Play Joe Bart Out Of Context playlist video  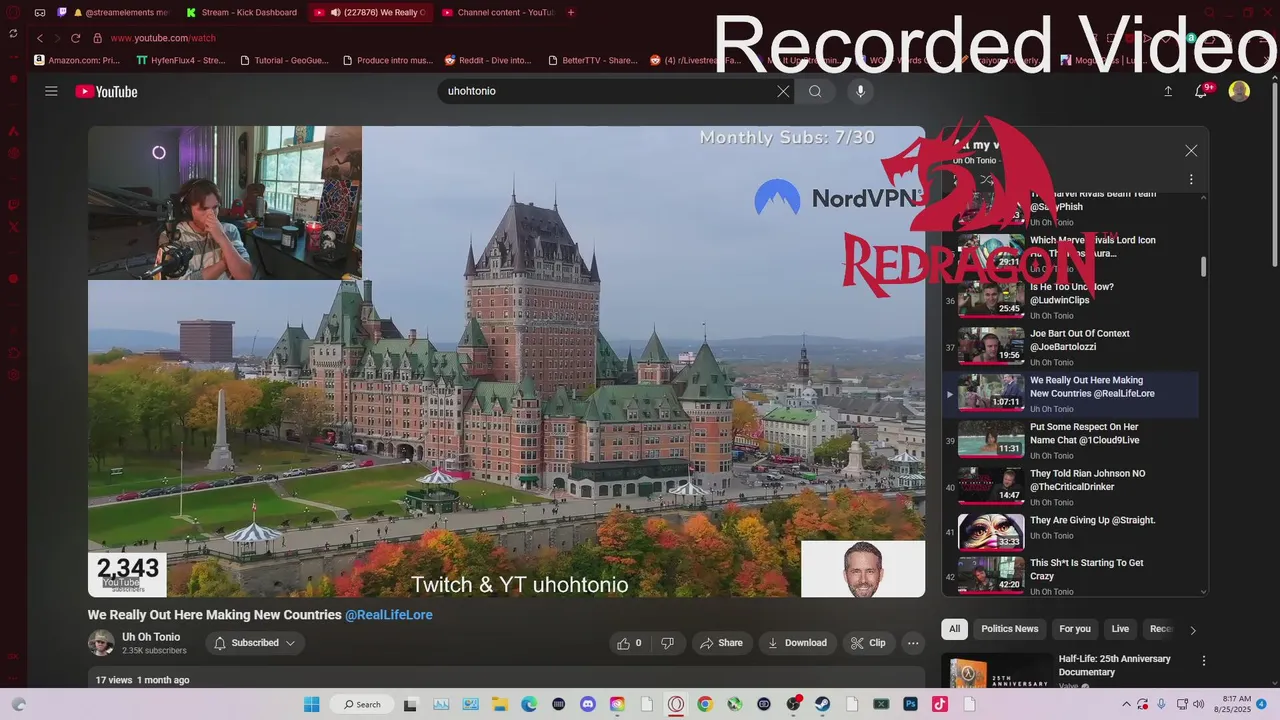click(1071, 347)
